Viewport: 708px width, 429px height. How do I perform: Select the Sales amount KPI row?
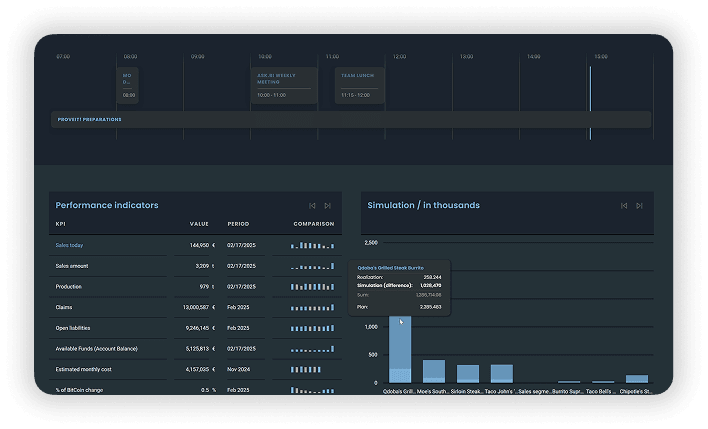tap(72, 266)
